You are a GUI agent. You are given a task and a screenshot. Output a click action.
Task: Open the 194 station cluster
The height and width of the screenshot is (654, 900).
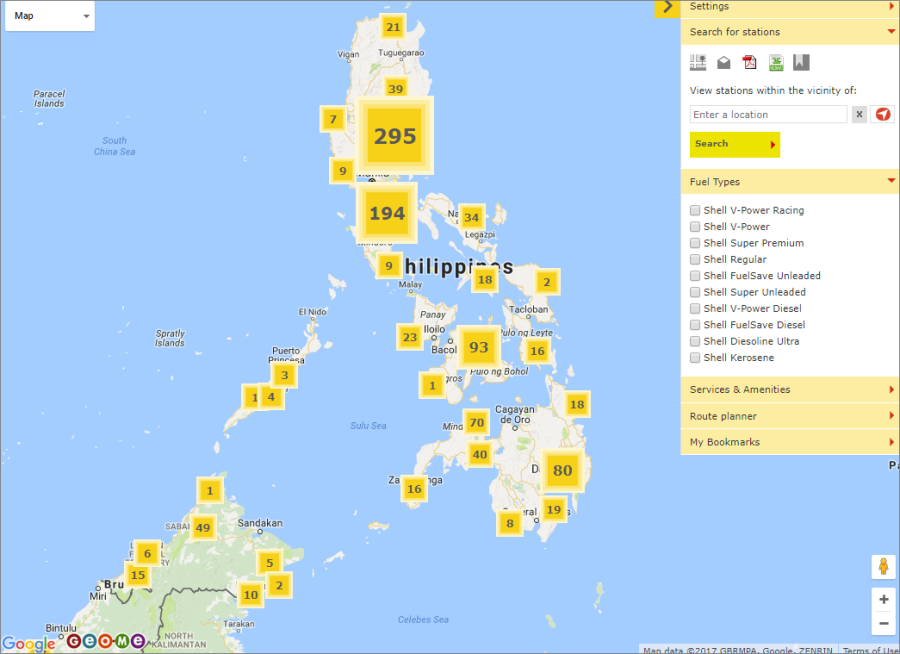click(x=387, y=213)
